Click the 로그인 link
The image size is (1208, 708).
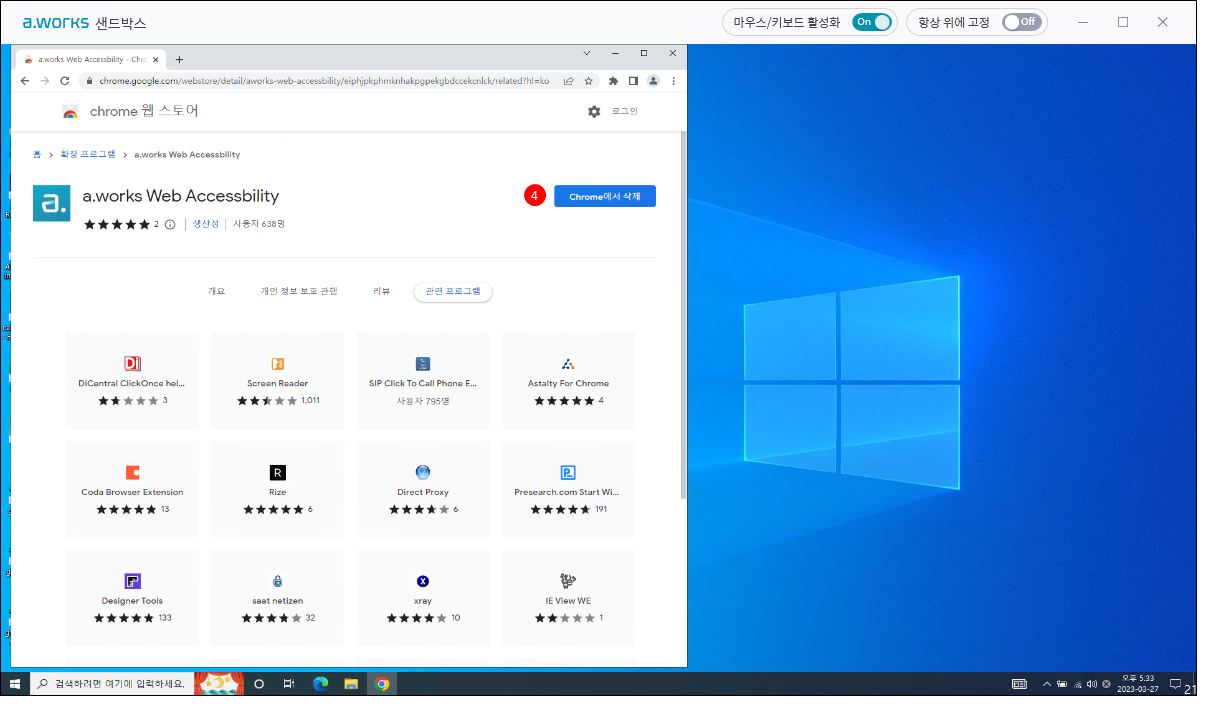coord(625,111)
